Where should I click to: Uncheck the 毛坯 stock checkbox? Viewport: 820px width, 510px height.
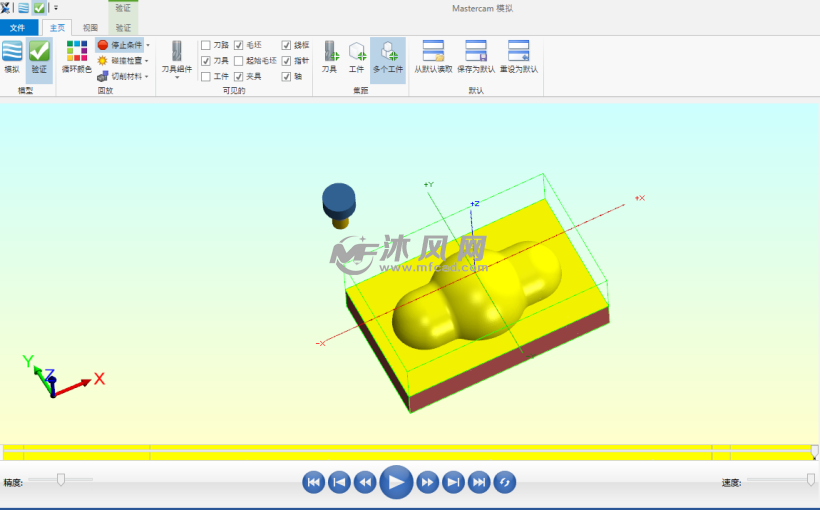pyautogui.click(x=238, y=46)
